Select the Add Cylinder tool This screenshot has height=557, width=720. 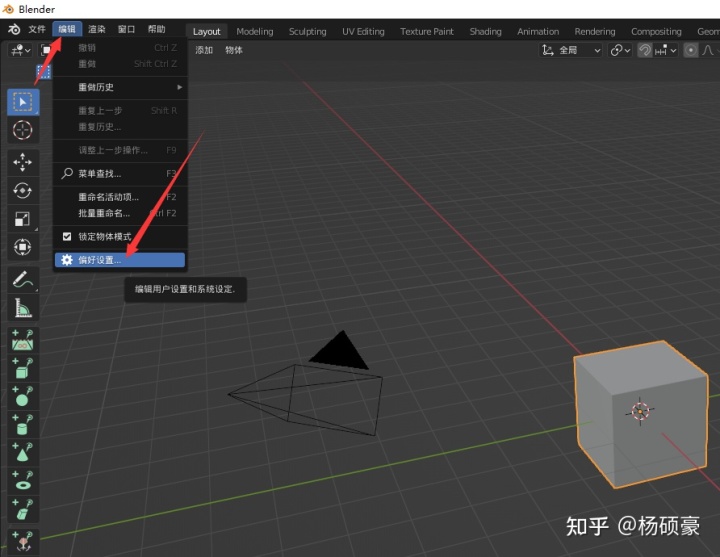[x=23, y=425]
